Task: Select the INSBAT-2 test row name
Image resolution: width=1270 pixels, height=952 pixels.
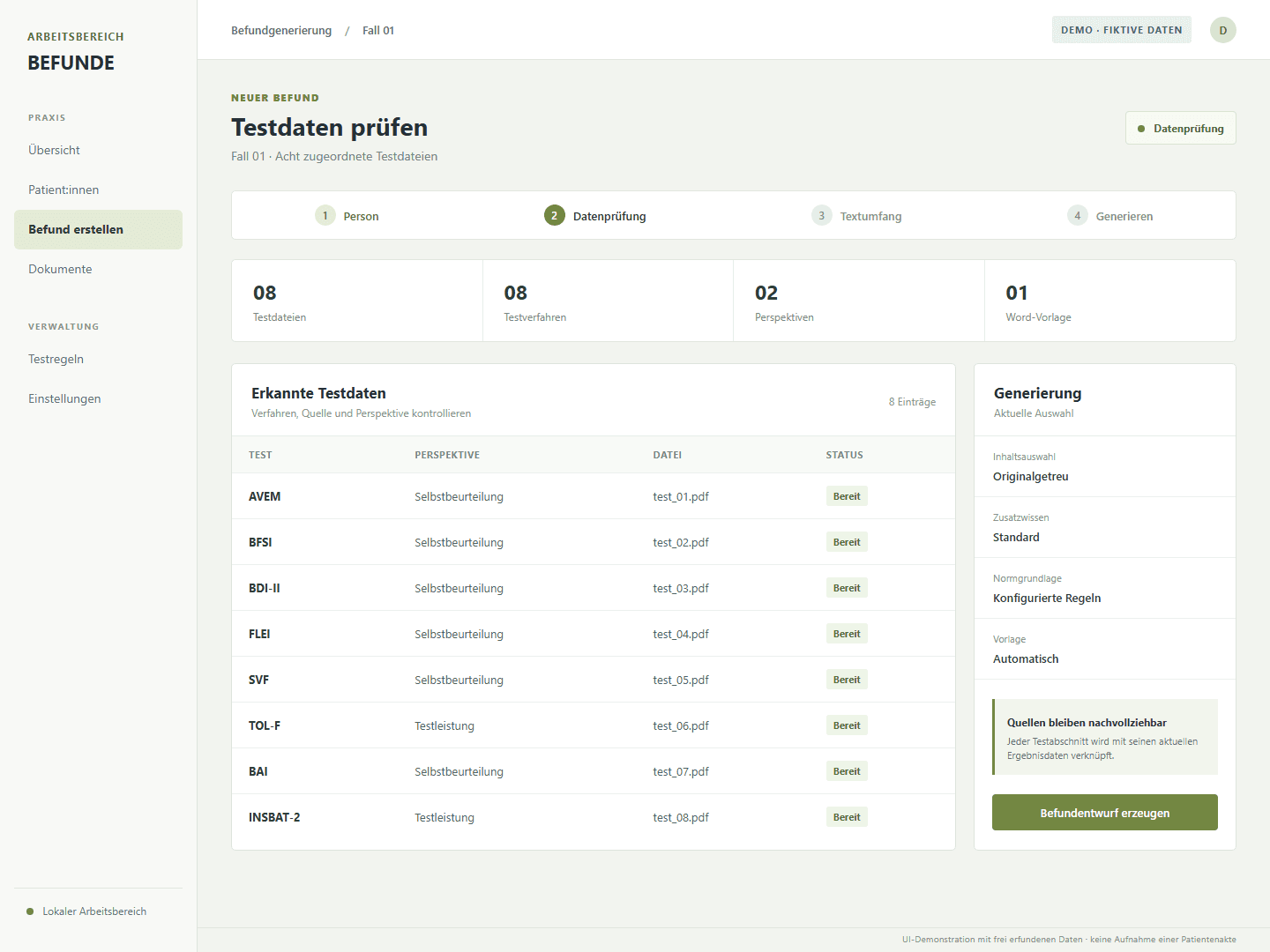Action: [274, 817]
